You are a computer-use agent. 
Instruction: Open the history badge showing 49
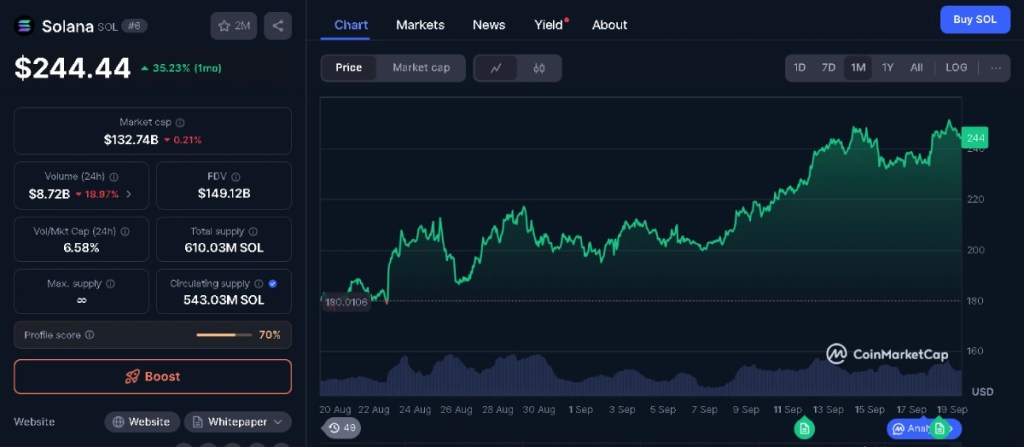(341, 428)
